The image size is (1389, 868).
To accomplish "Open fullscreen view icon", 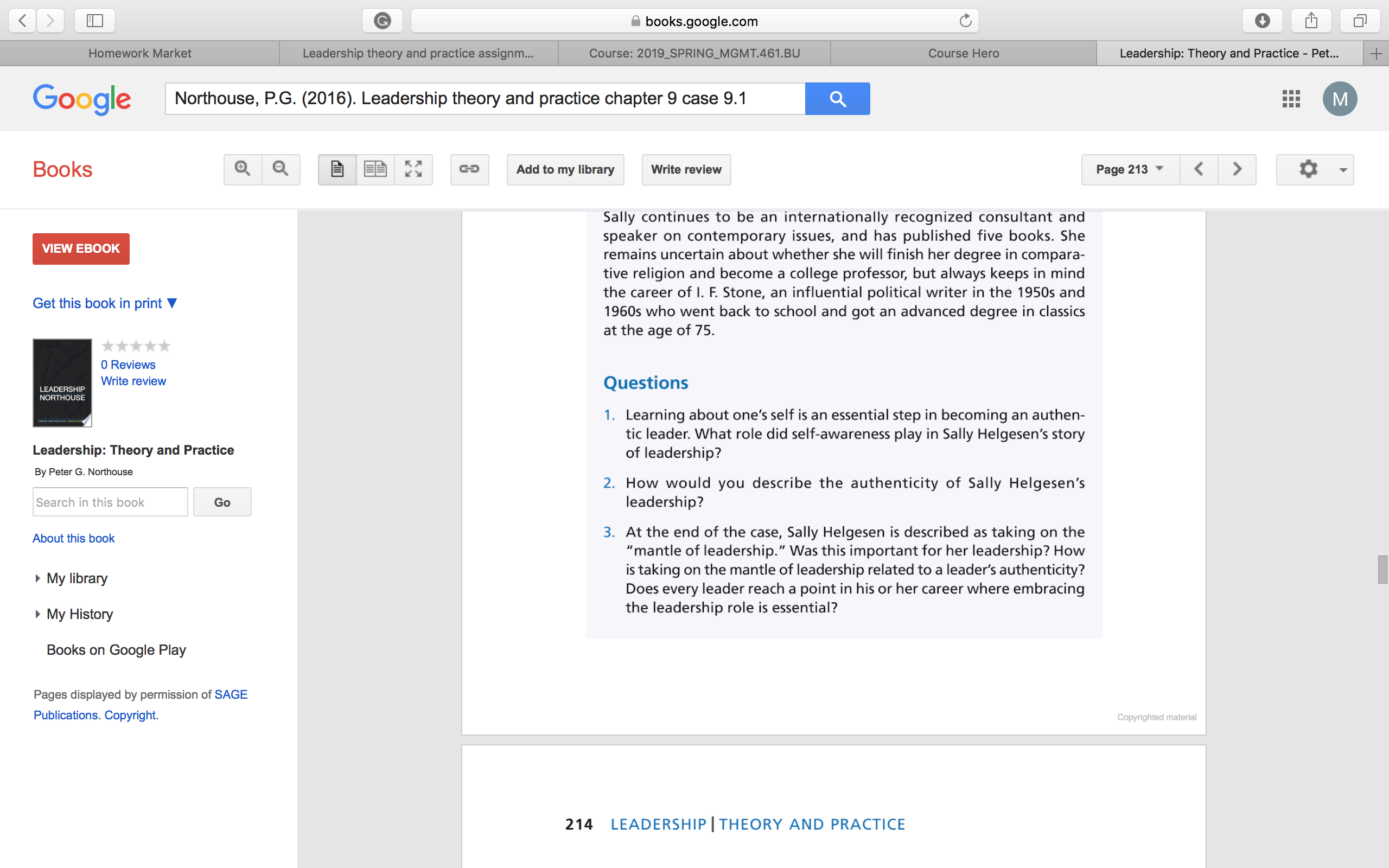I will tap(413, 169).
